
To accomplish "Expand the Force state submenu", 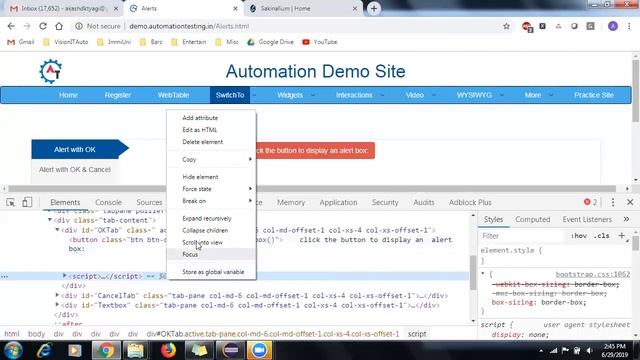I will point(211,189).
